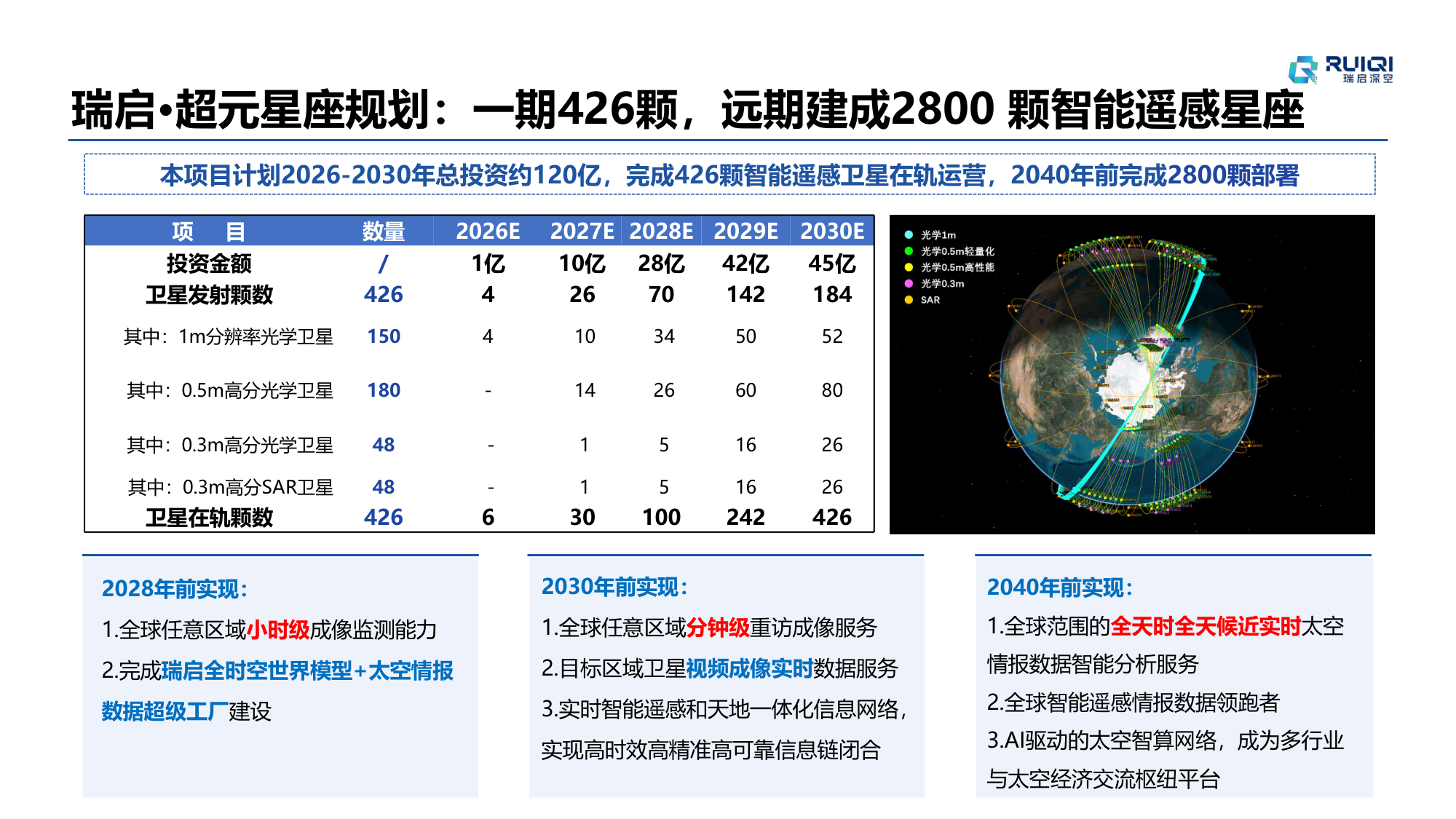Screen dimensions: 1456x819
Task: Click the 卫星发射颗数 row label
Action: point(209,295)
